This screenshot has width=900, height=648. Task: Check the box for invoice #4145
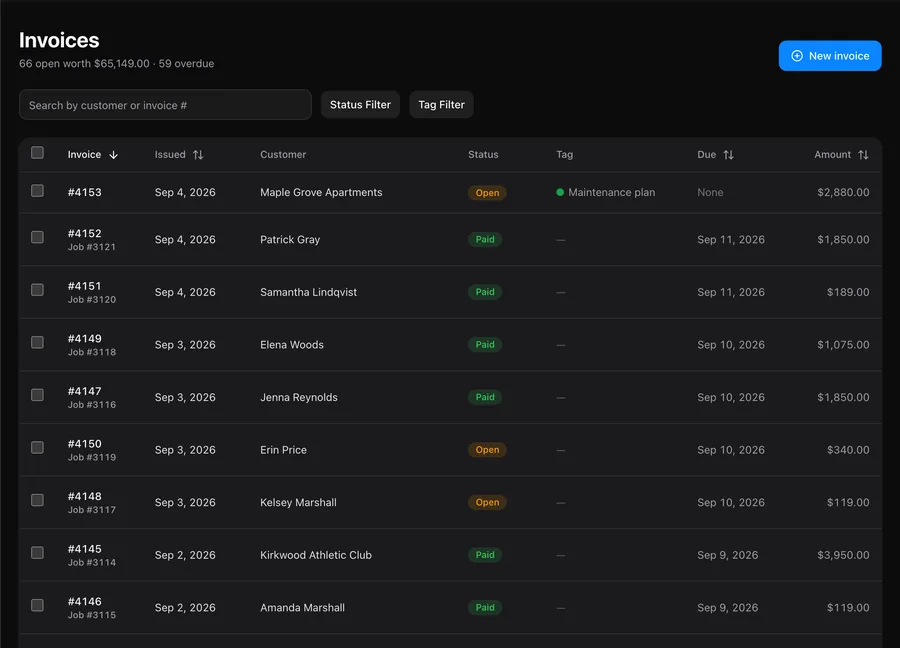pyautogui.click(x=37, y=553)
